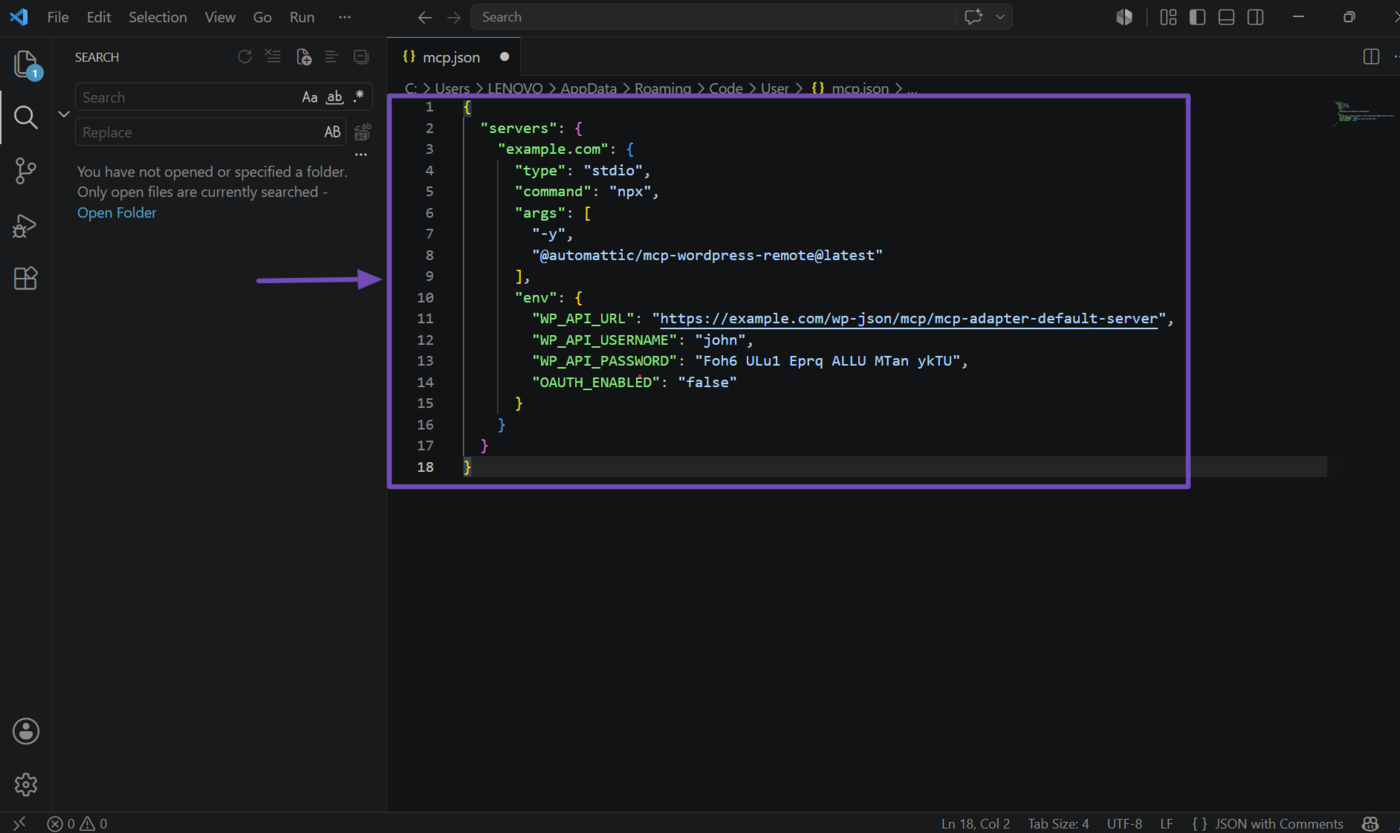Toggle search details ellipsis below Replace
This screenshot has height=833, width=1400.
point(361,155)
